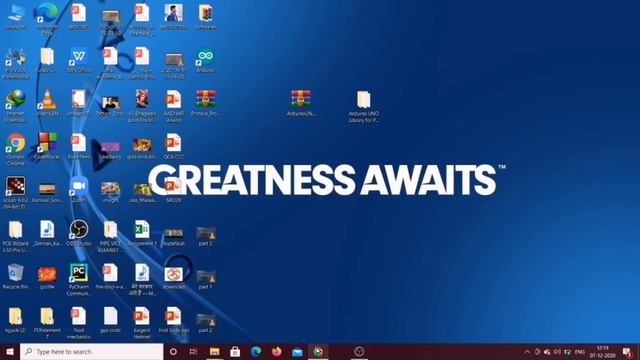Image resolution: width=640 pixels, height=360 pixels.
Task: Launch WPS Office desktop shortcut
Action: point(79,60)
